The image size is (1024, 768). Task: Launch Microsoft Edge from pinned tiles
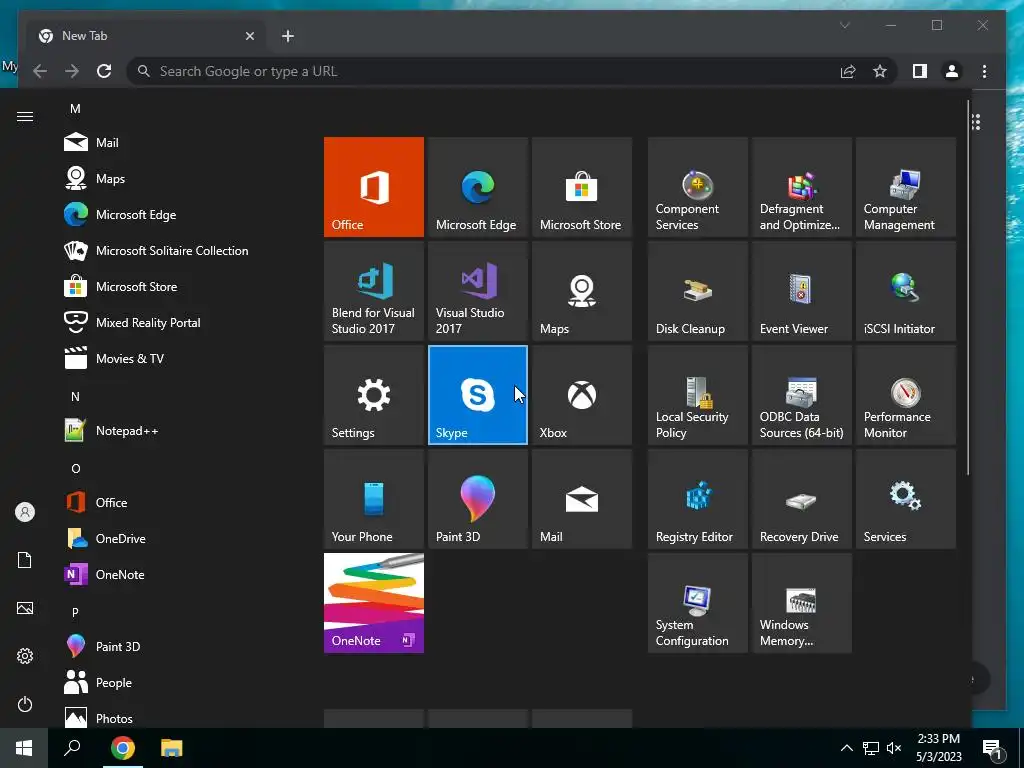[x=477, y=187]
